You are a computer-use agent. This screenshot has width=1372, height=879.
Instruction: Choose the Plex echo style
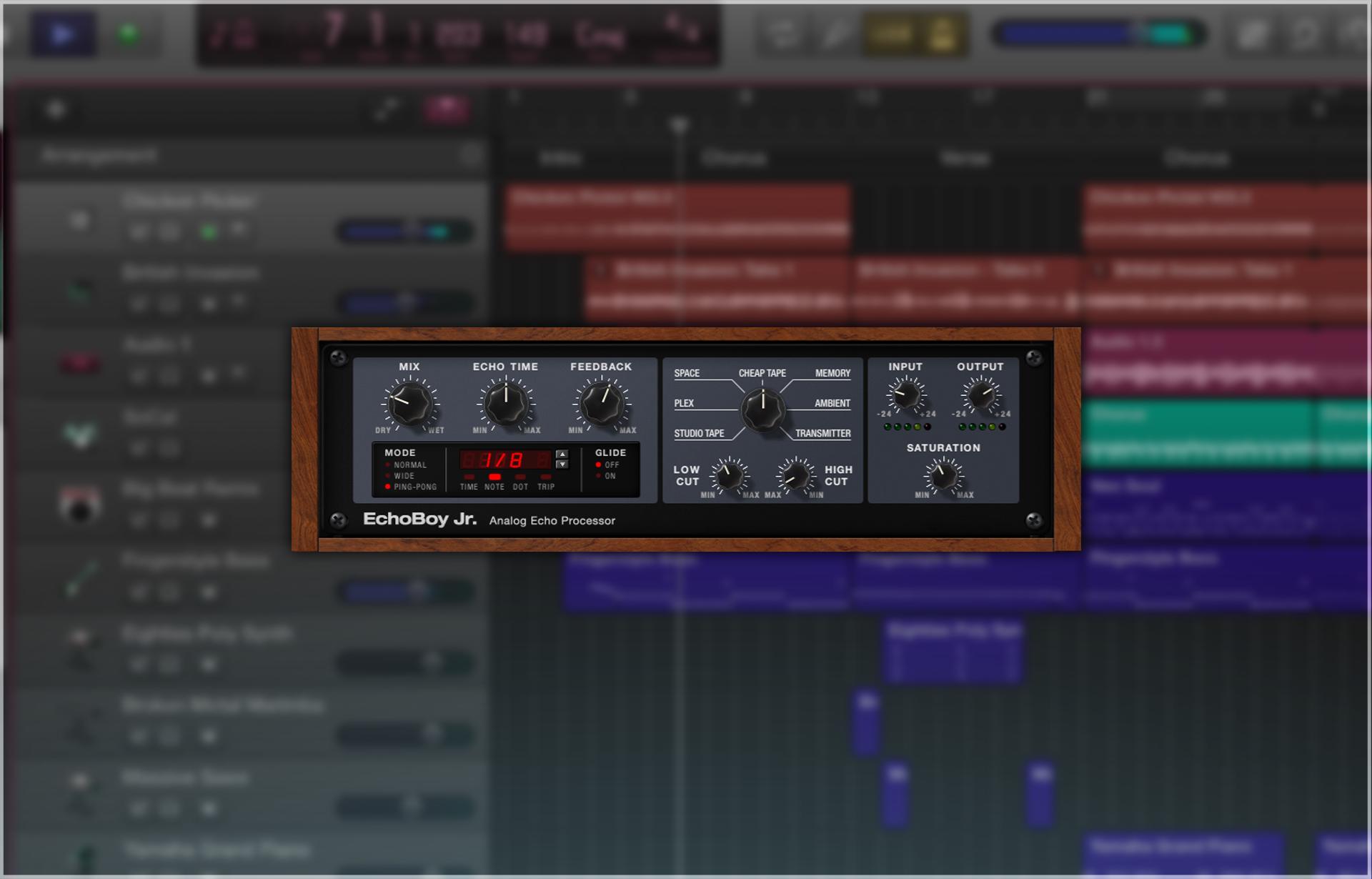(684, 403)
